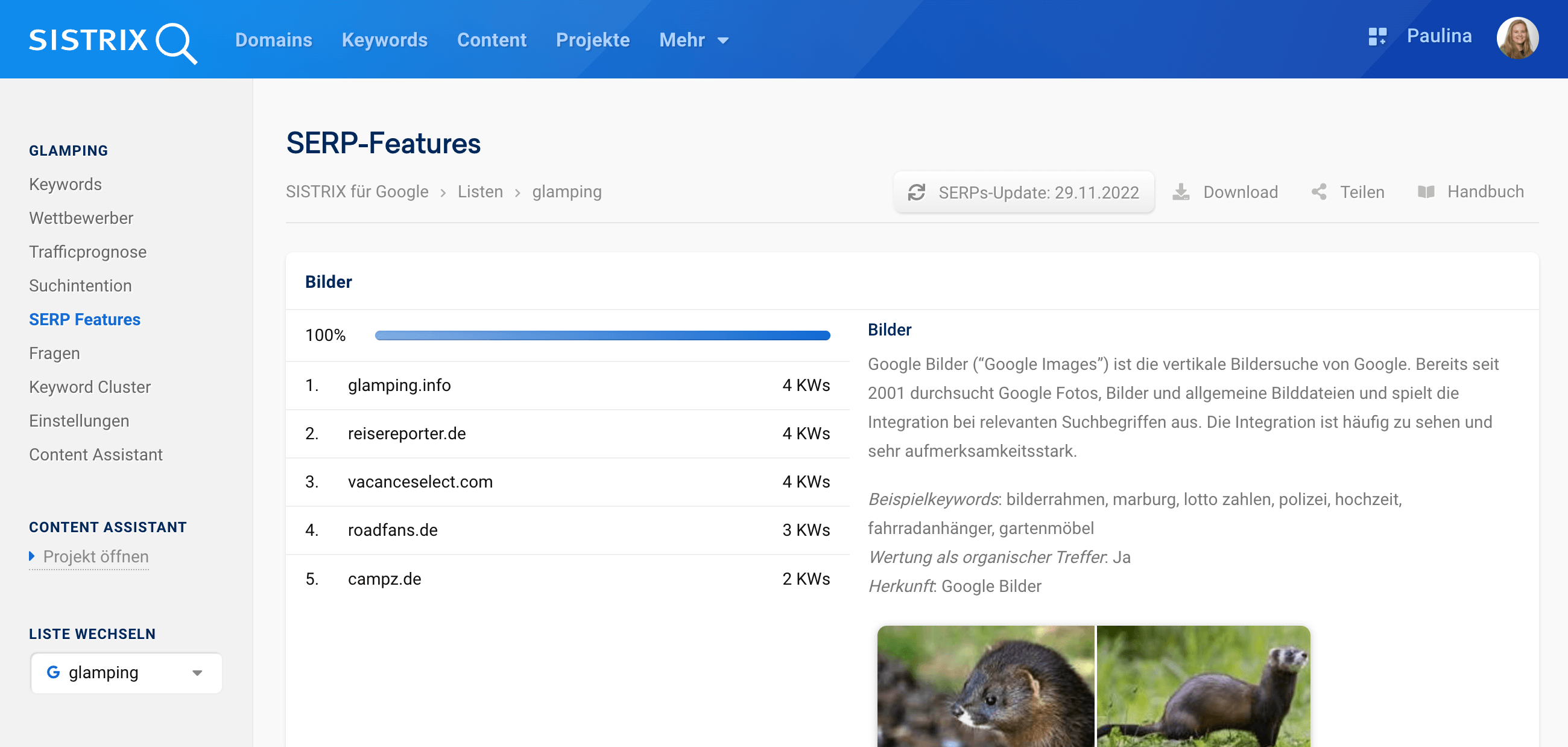The height and width of the screenshot is (747, 1568).
Task: Select the Keywords menu item
Action: (385, 39)
